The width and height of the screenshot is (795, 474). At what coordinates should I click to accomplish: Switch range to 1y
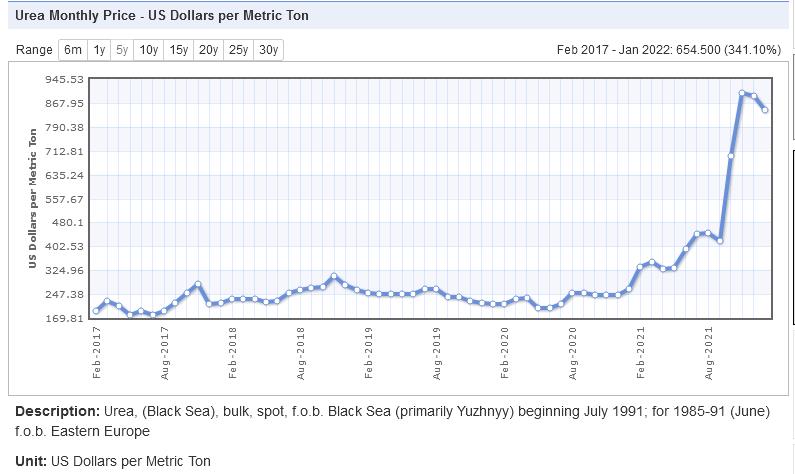(100, 50)
